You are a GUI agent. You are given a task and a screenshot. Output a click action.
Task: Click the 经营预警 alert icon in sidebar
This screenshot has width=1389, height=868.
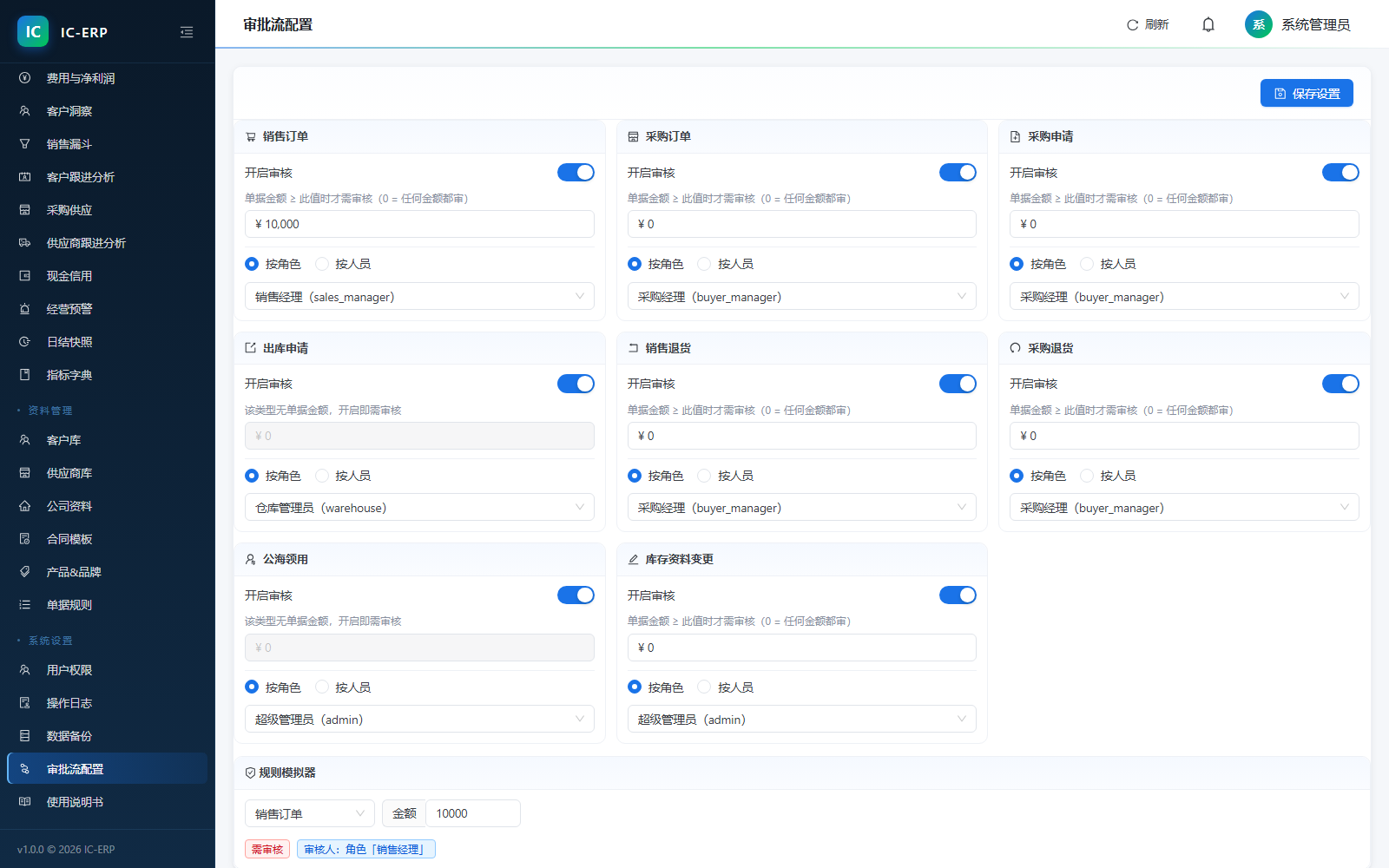tap(25, 309)
